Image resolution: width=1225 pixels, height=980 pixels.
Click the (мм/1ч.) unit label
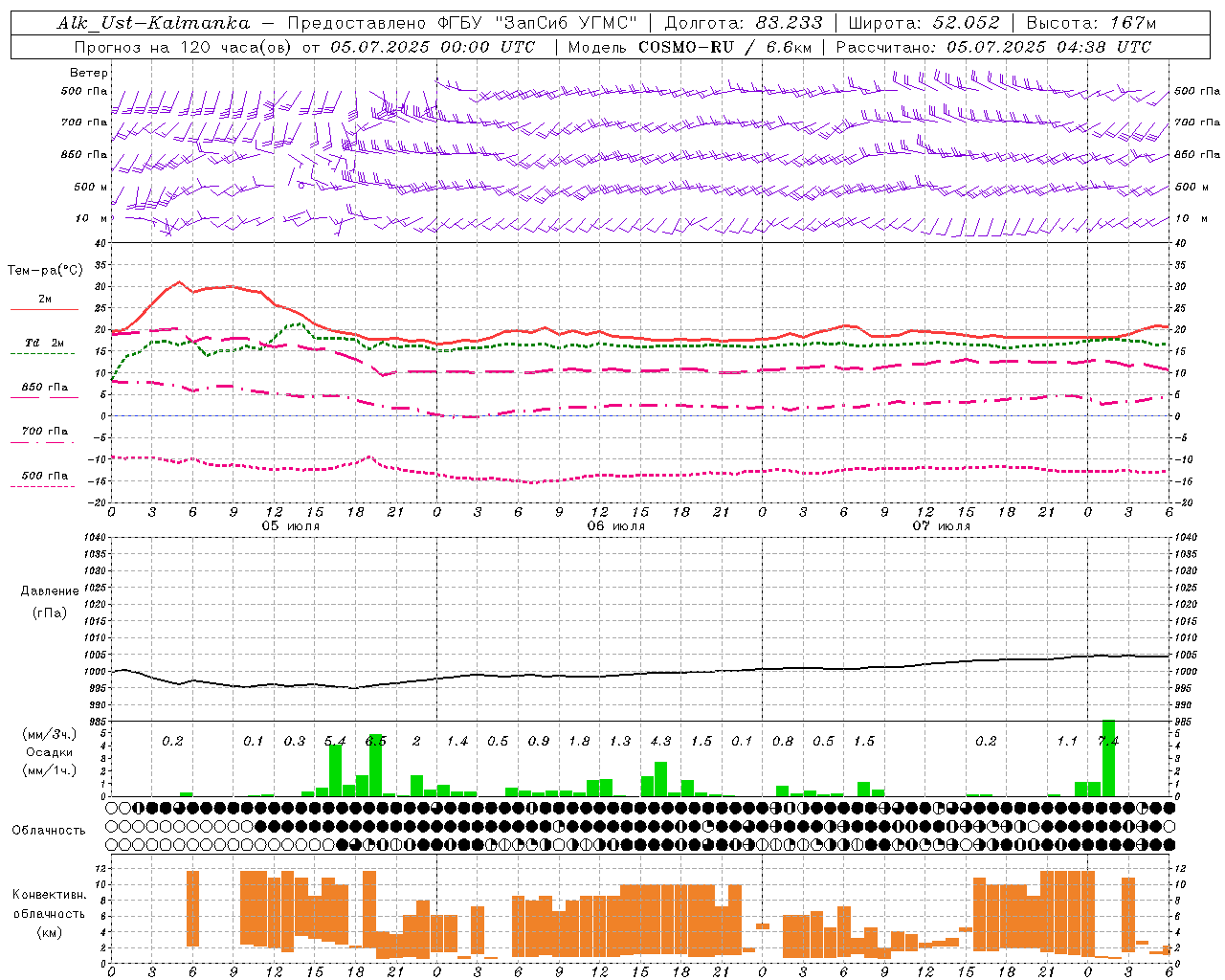49,769
